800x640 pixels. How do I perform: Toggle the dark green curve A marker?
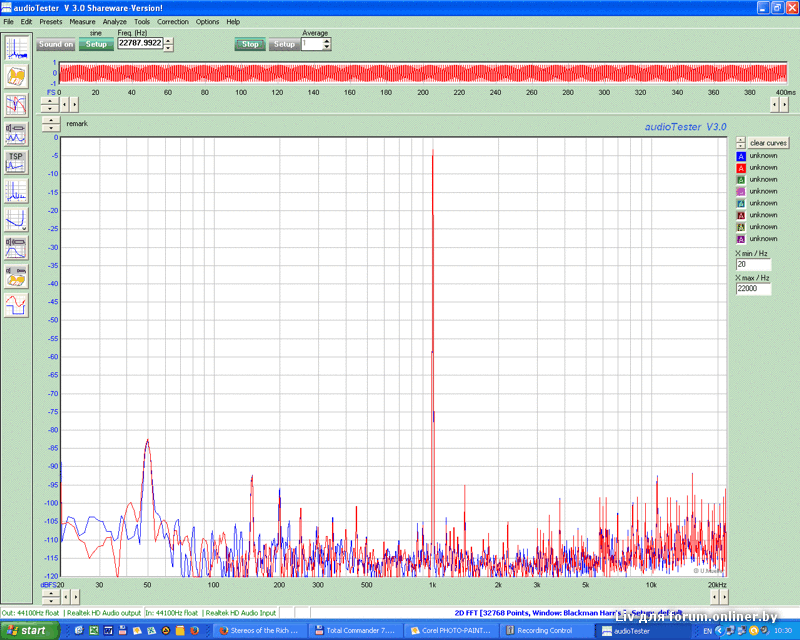(x=741, y=179)
